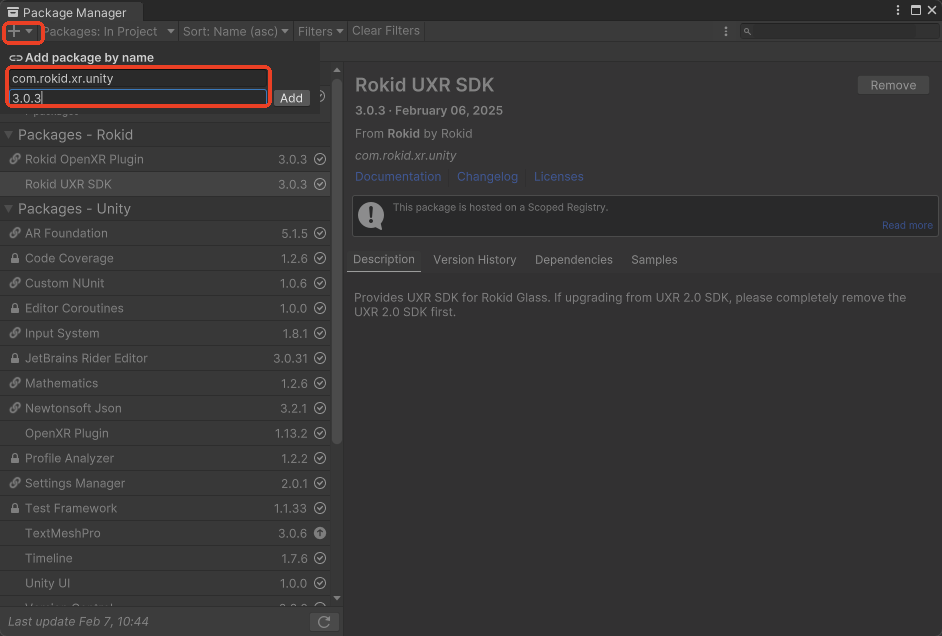
Task: Open the window kebab menu beside the maximize button
Action: pyautogui.click(x=898, y=10)
